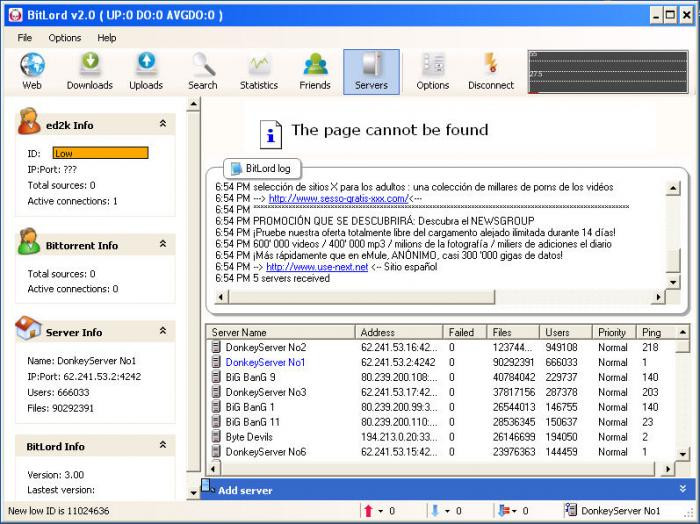Open the sesso-gratis-xxx.com link
Image resolution: width=700 pixels, height=524 pixels.
click(x=338, y=199)
